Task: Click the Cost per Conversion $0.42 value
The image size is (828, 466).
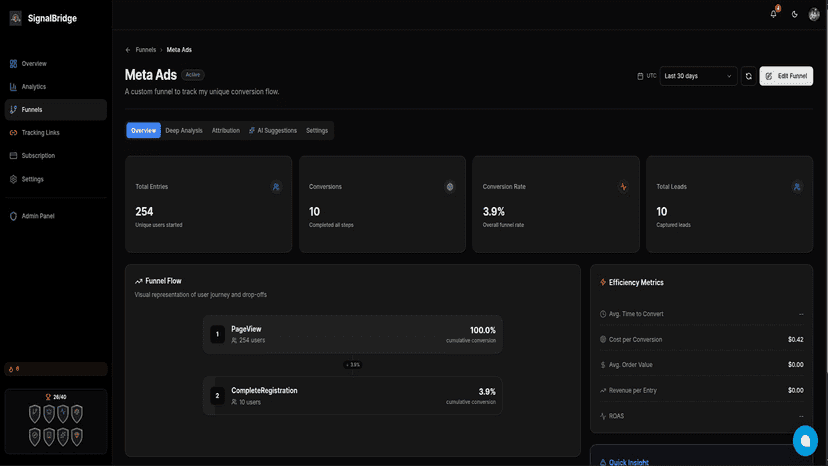Action: pyautogui.click(x=795, y=340)
